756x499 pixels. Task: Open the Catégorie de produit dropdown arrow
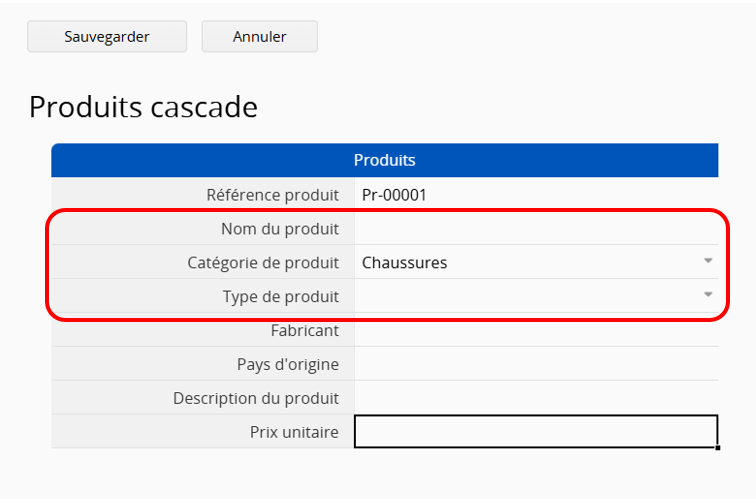(x=708, y=261)
